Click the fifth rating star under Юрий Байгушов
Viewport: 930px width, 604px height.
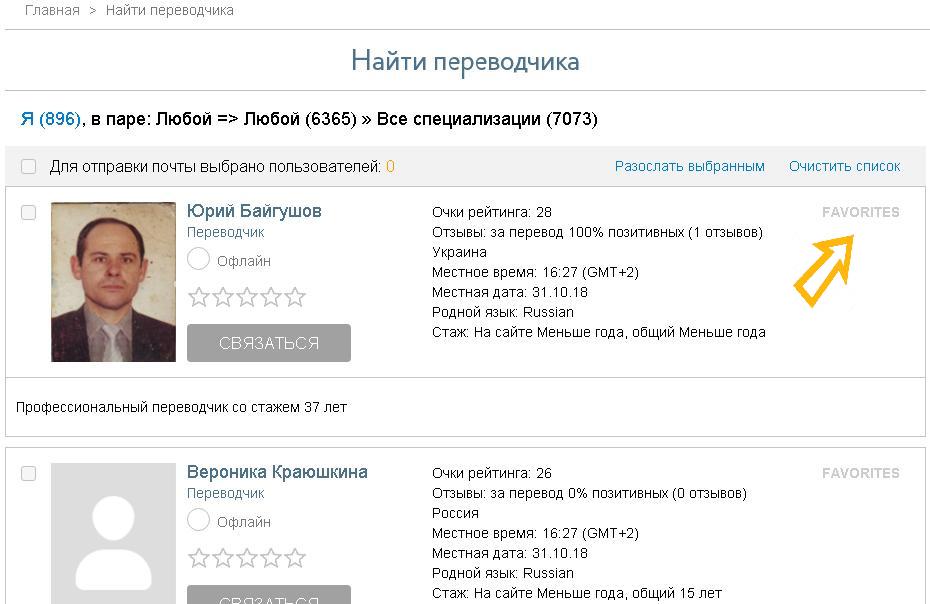pyautogui.click(x=295, y=297)
